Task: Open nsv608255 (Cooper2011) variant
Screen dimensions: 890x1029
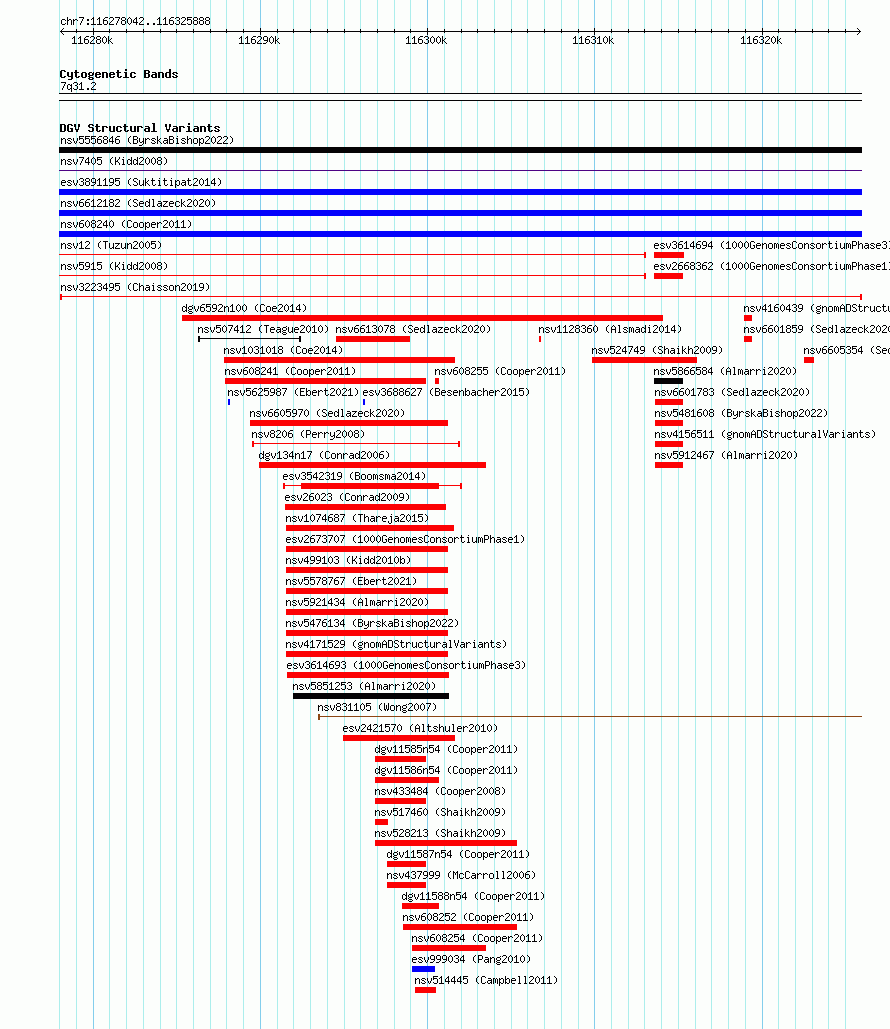Action: pos(500,371)
